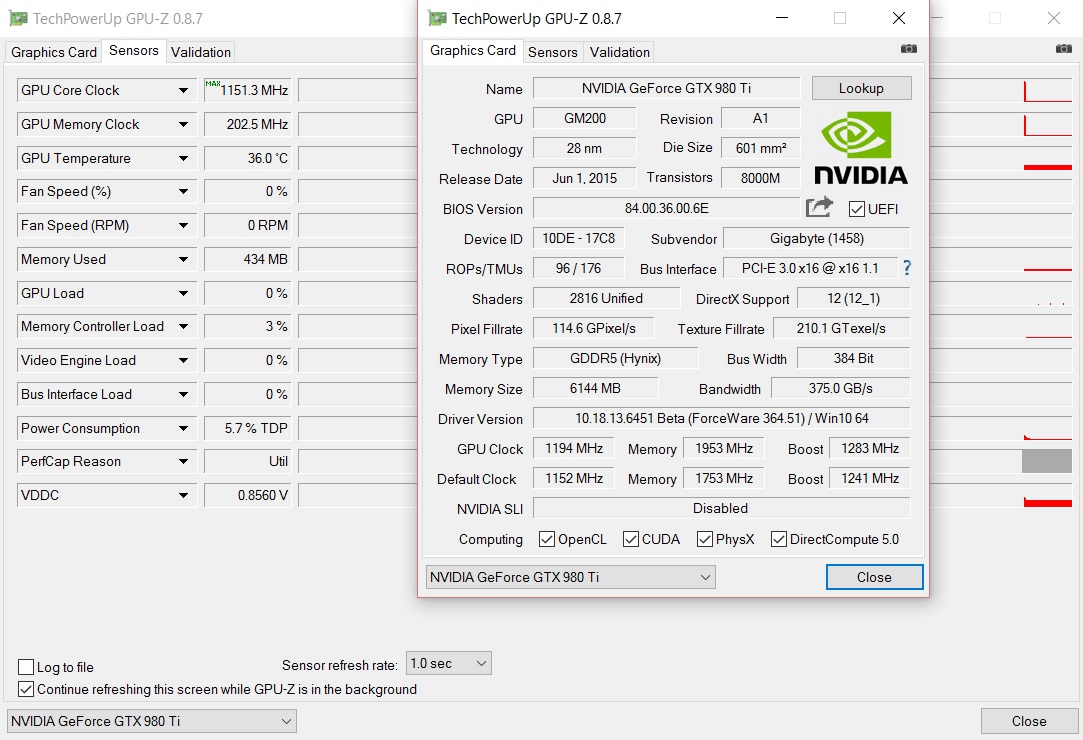
Task: Click Close button in the Sensors window
Action: tap(1029, 721)
